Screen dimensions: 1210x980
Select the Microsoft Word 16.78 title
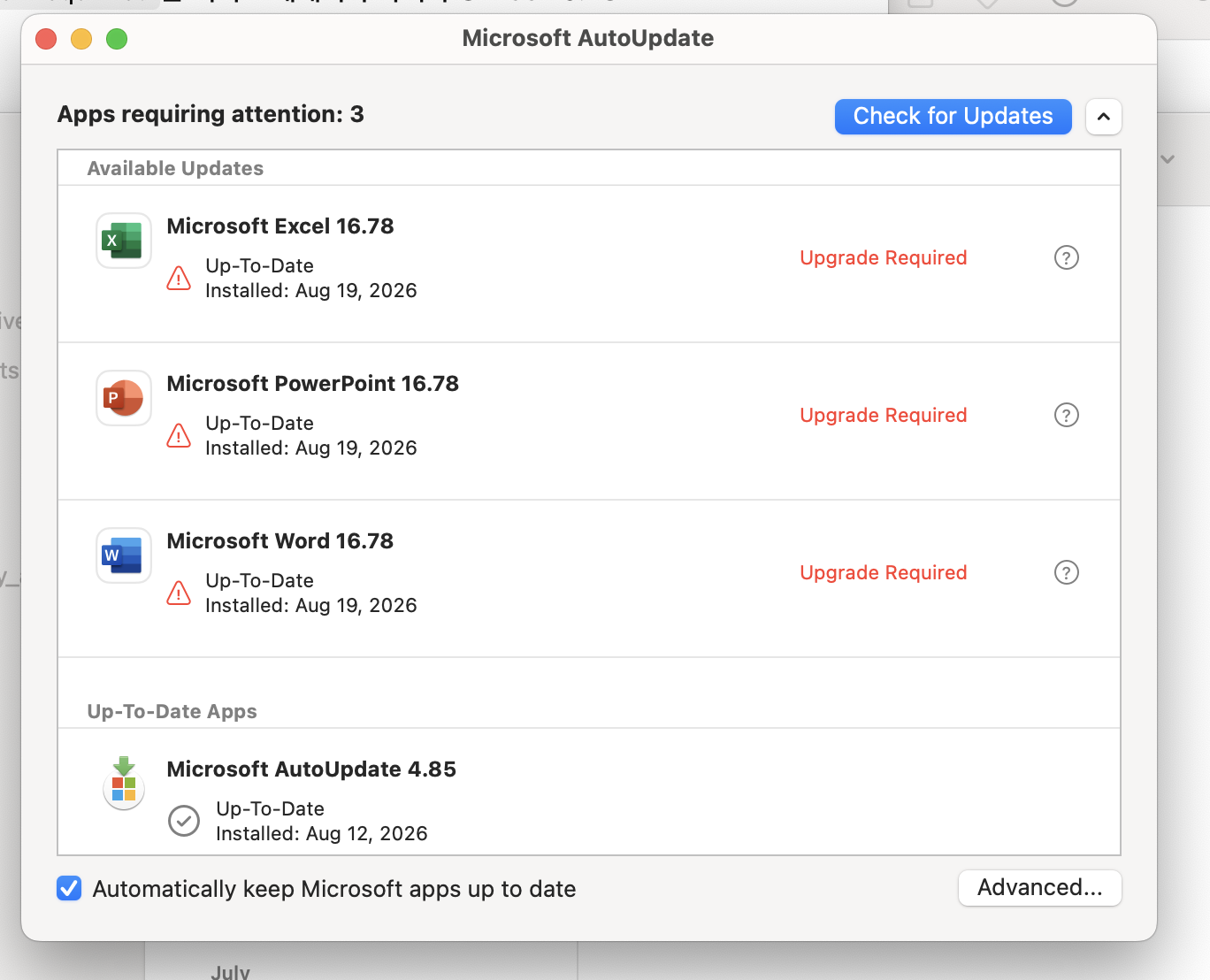pos(280,541)
